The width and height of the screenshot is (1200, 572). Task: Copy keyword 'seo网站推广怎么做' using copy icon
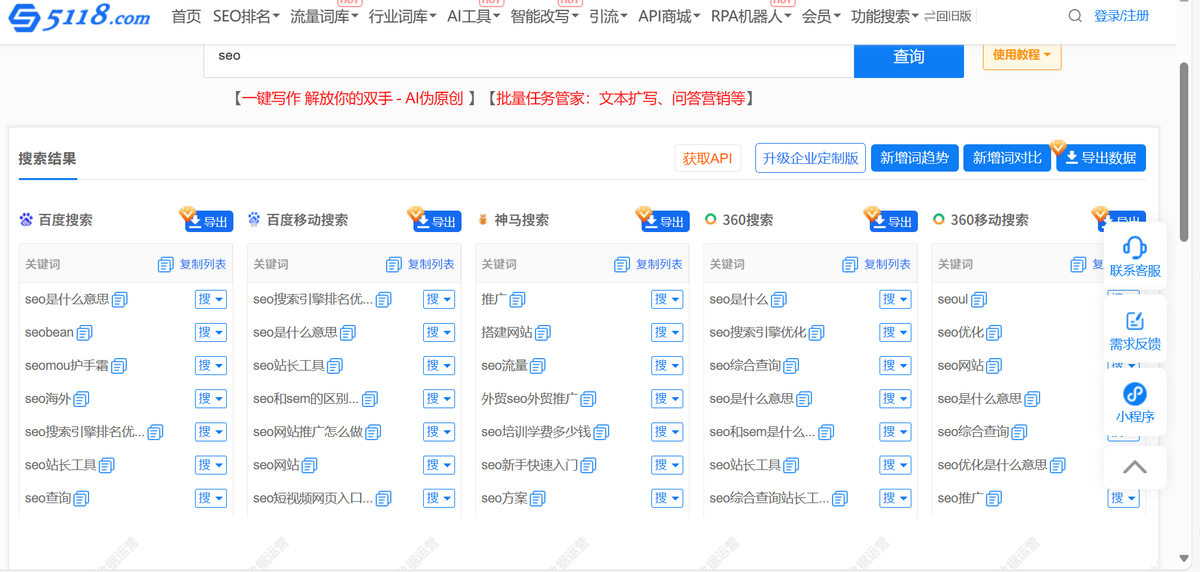click(x=373, y=432)
